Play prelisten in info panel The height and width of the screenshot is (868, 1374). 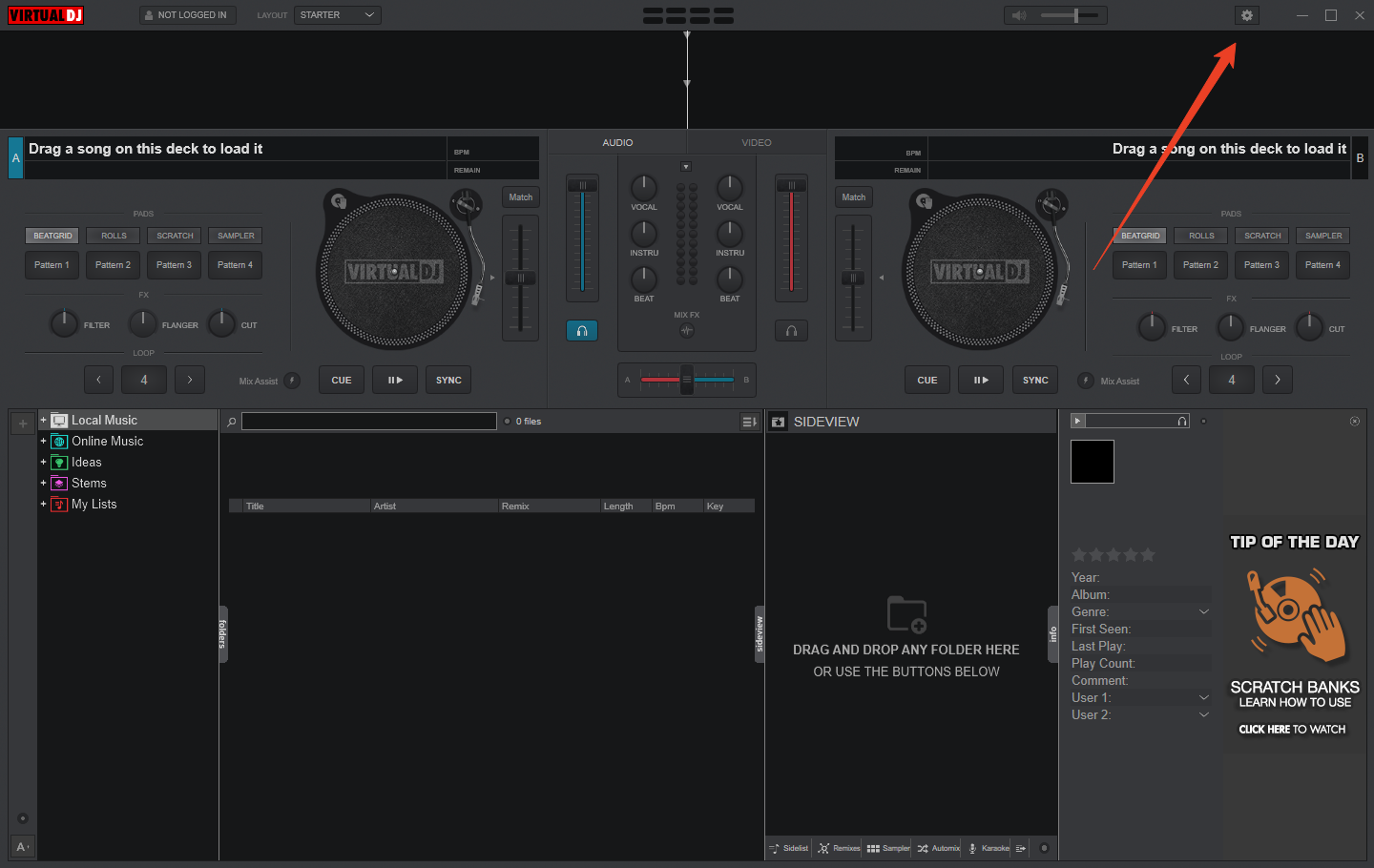tap(1078, 421)
